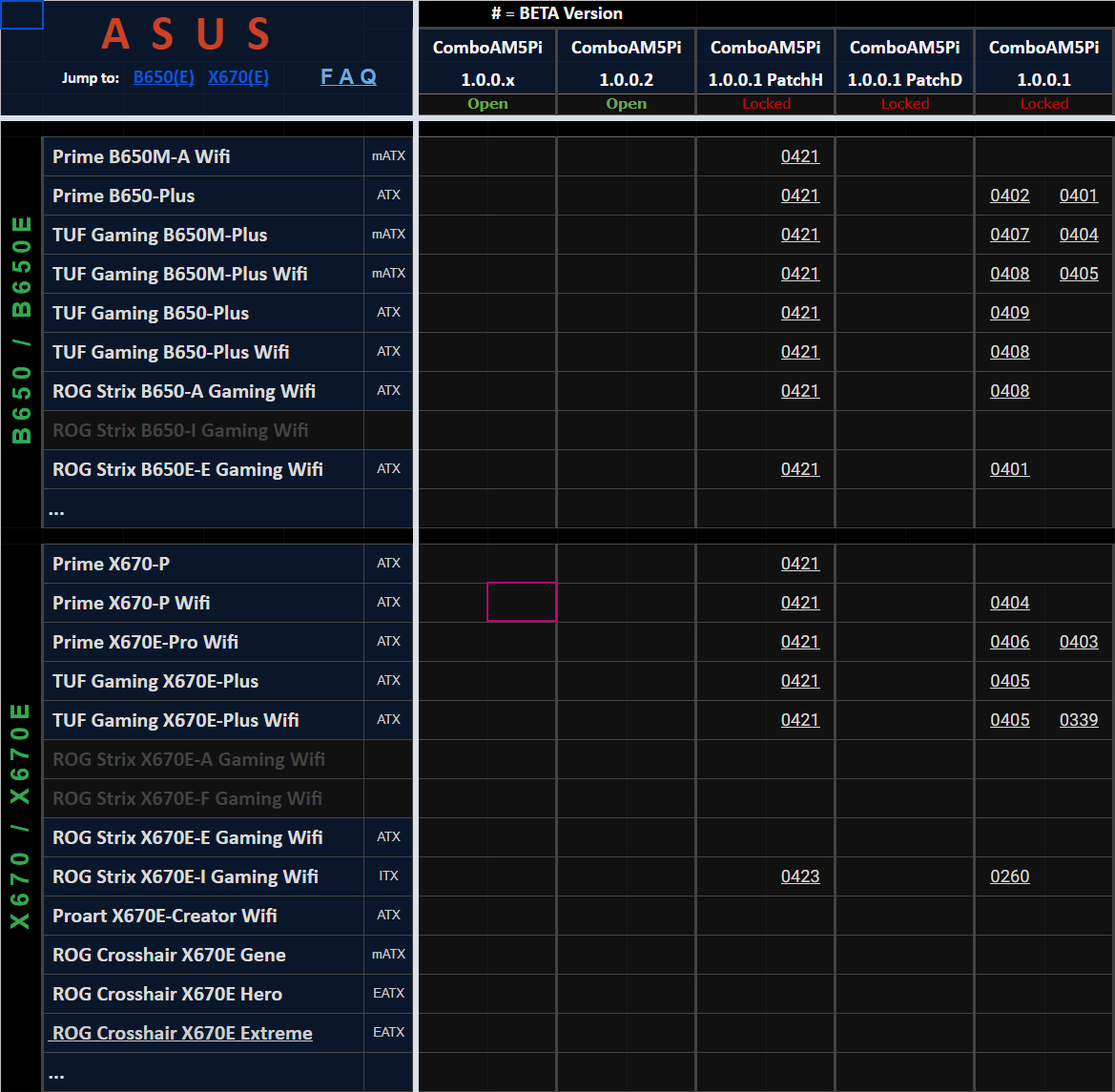This screenshot has width=1115, height=1092.
Task: Open BIOS 0421 for Prime B650-Plus
Action: [x=800, y=196]
